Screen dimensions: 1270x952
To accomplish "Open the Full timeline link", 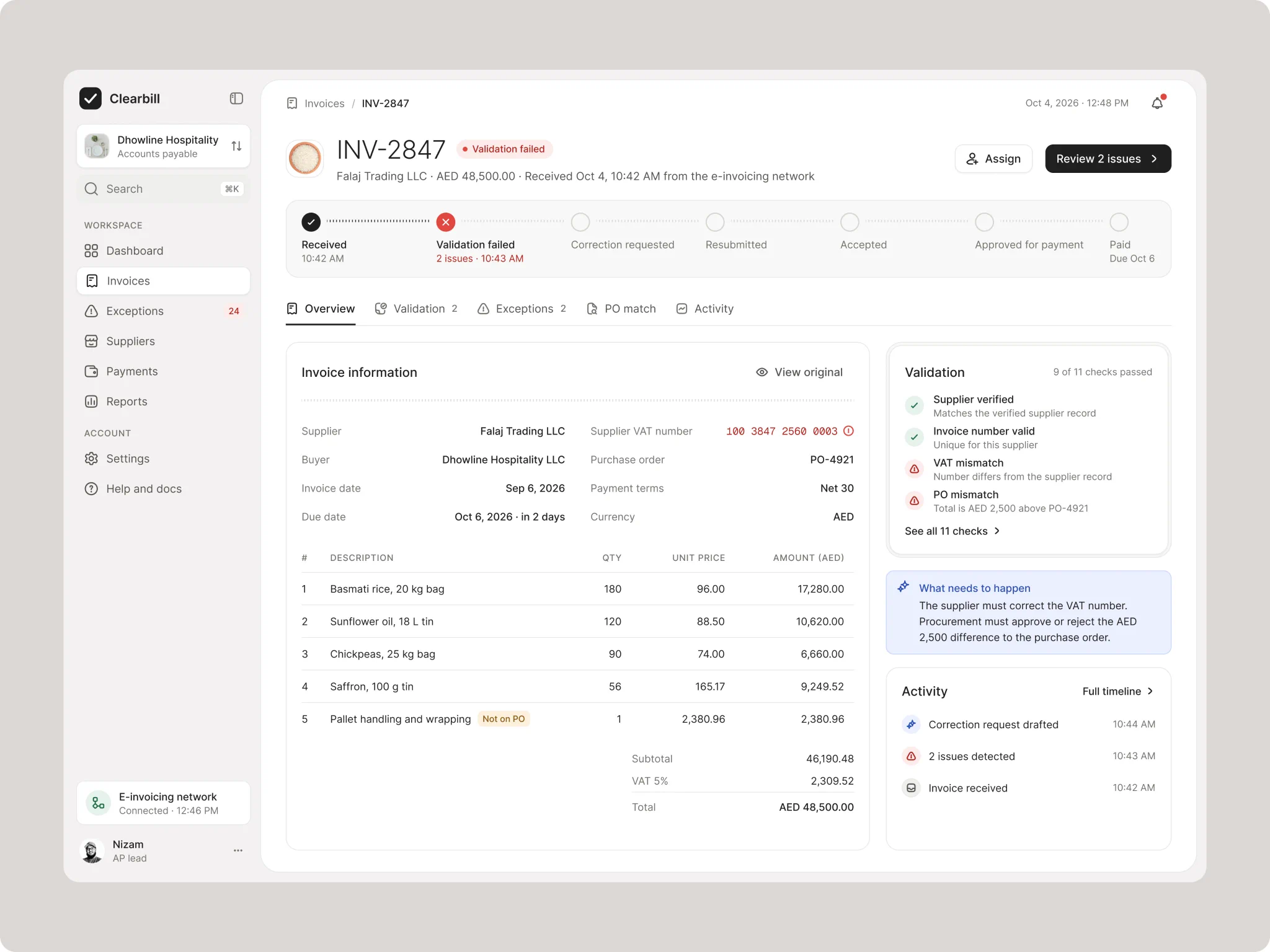I will click(x=1117, y=691).
